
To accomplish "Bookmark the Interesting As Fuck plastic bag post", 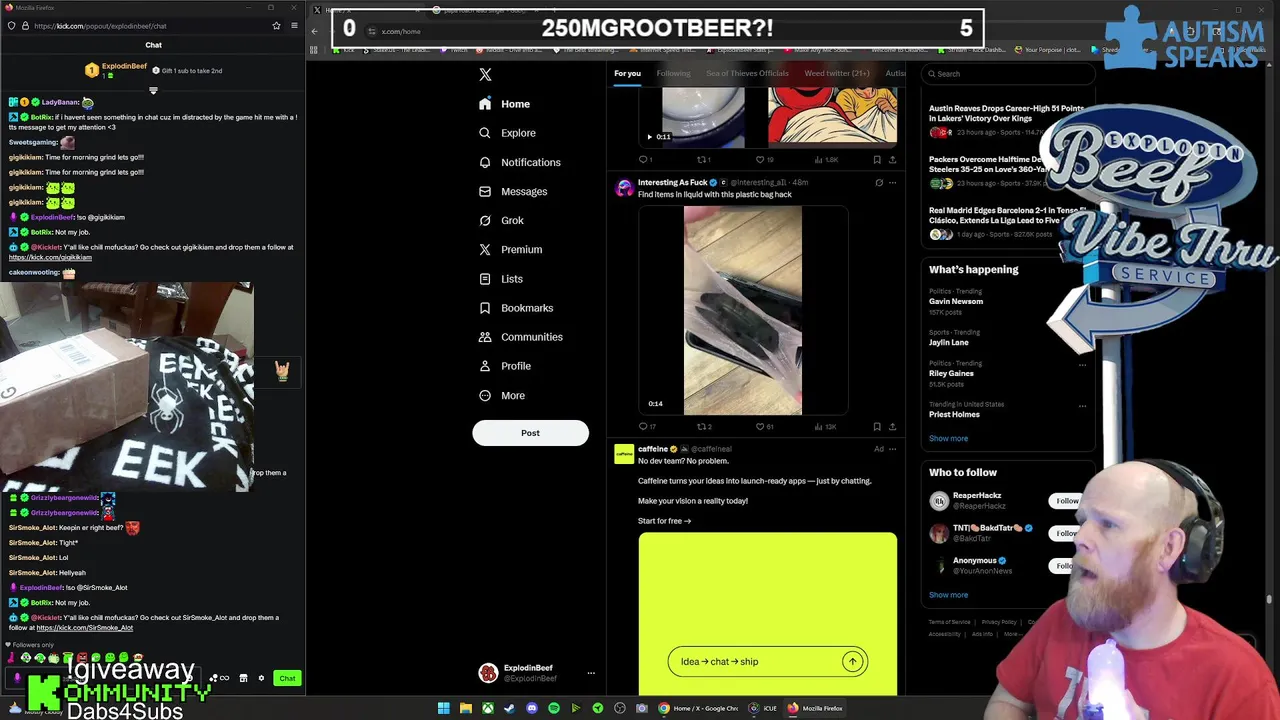I will click(877, 427).
